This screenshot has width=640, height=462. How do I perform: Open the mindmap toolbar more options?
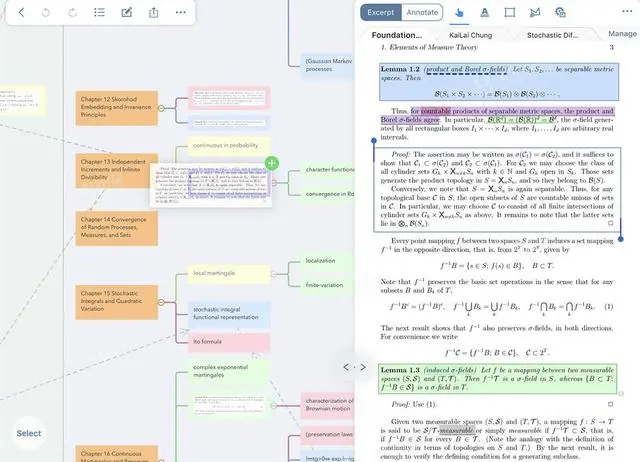click(181, 12)
